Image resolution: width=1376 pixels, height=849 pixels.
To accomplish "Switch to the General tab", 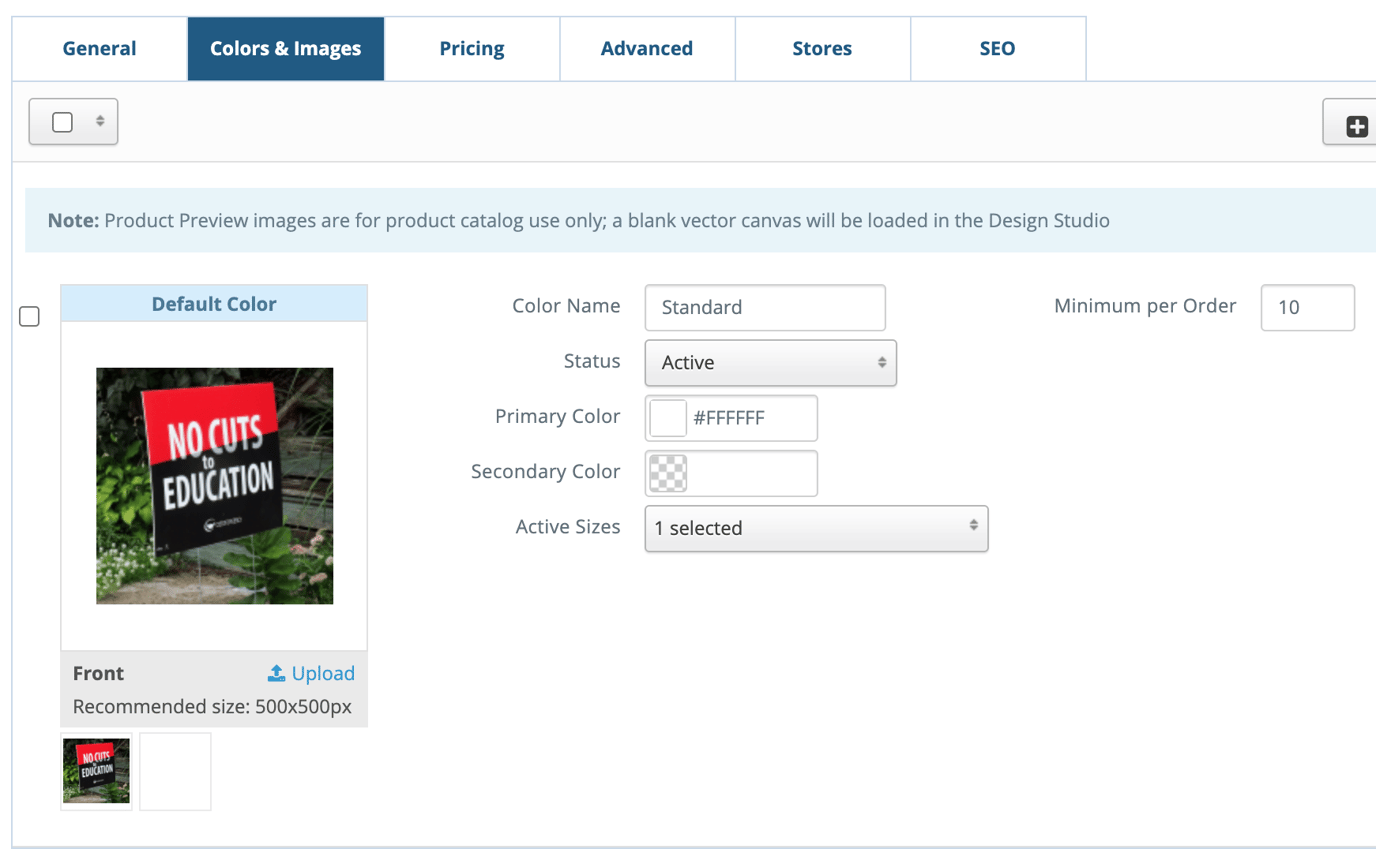I will 99,49.
